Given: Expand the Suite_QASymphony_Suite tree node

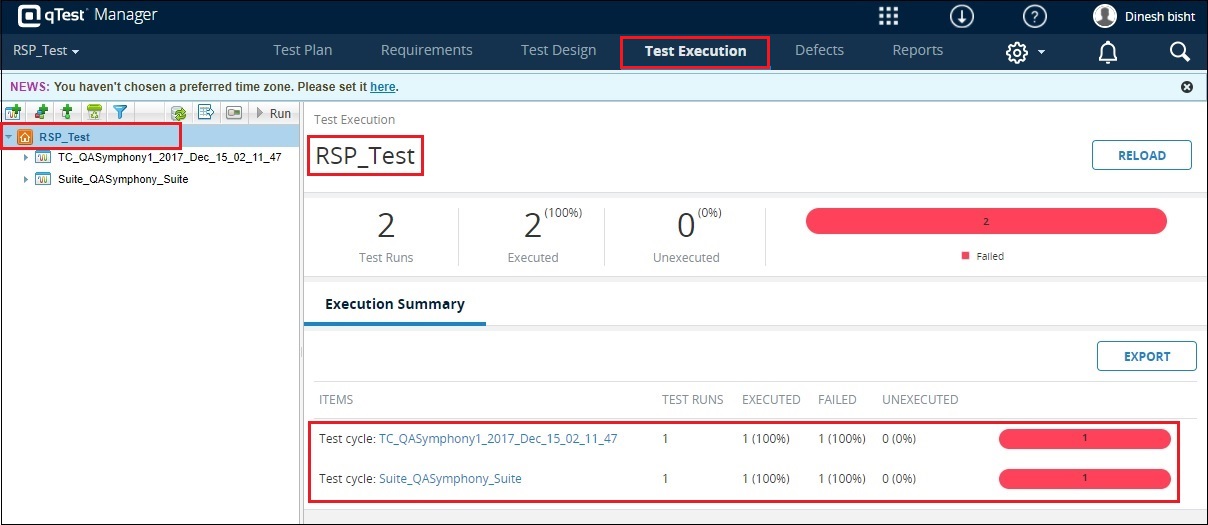Looking at the screenshot, I should coord(26,180).
